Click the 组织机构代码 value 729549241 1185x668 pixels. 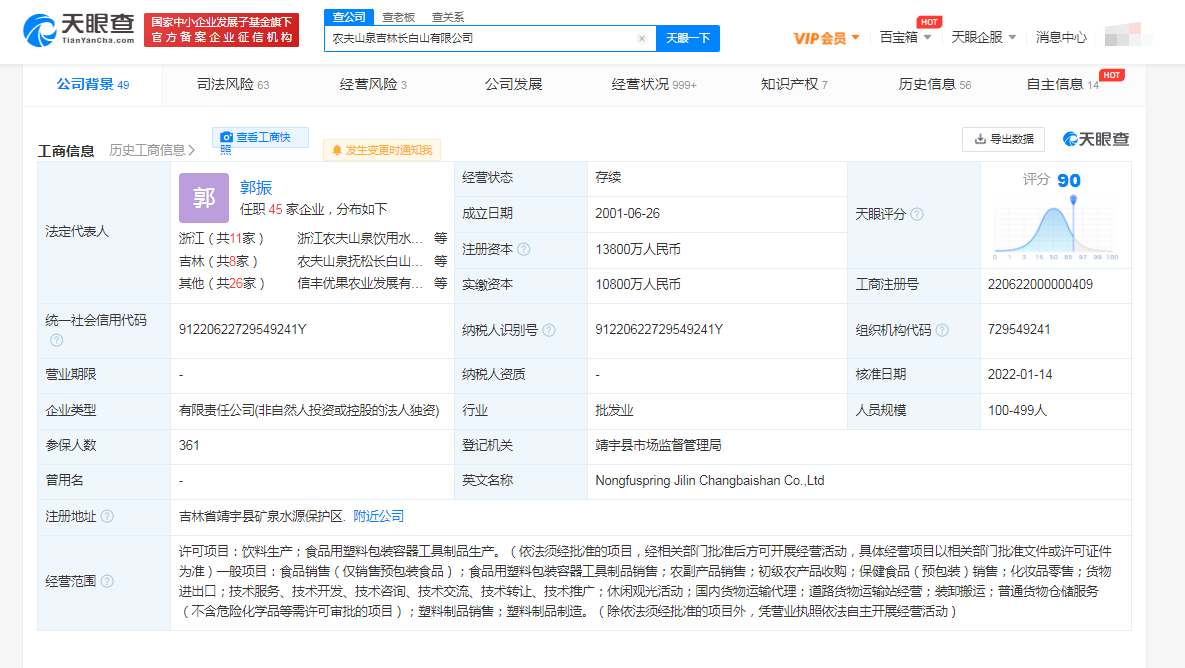click(x=1019, y=329)
